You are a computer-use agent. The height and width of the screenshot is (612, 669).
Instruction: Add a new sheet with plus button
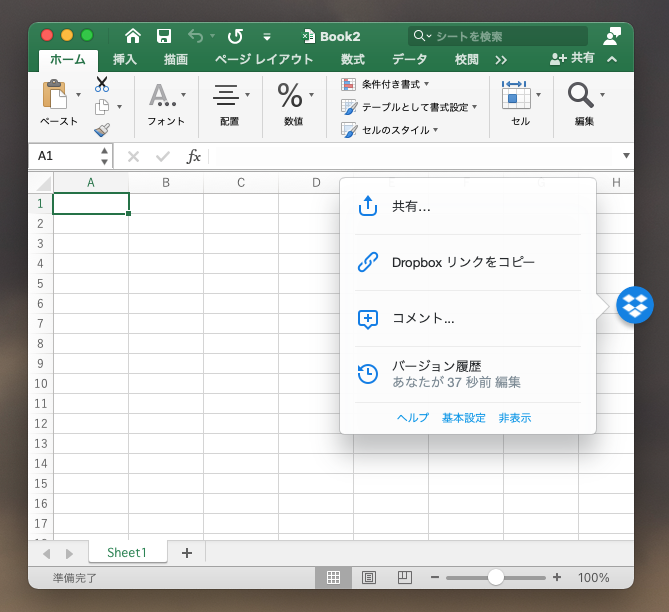(187, 553)
